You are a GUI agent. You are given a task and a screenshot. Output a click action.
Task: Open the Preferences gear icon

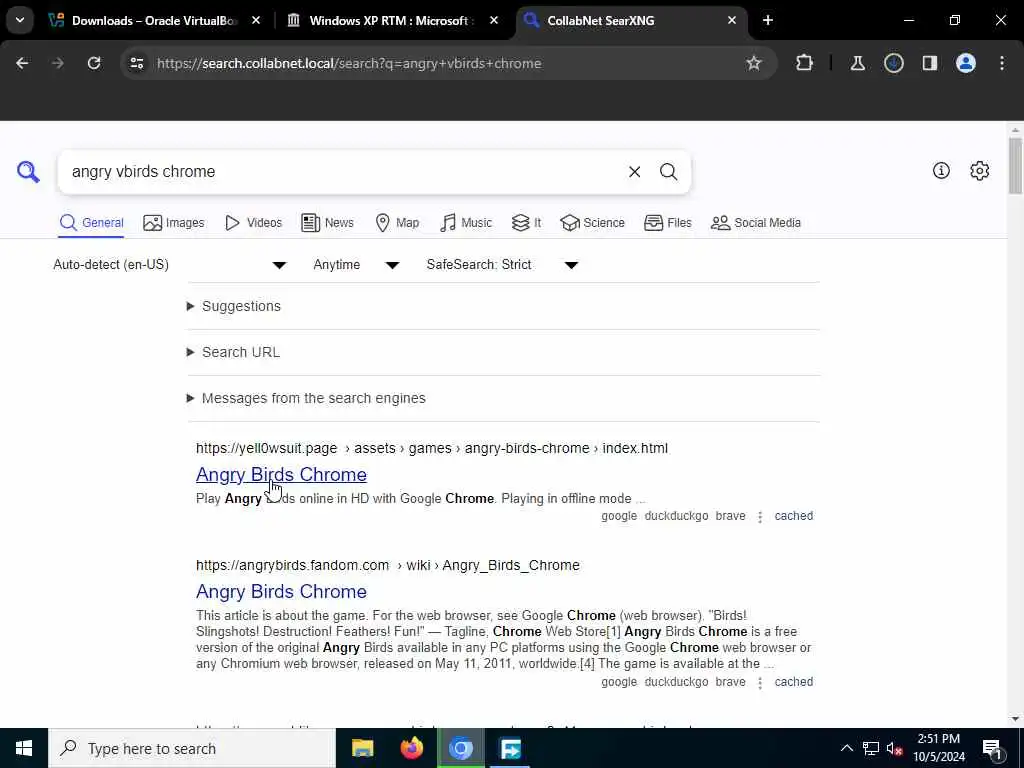pyautogui.click(x=979, y=170)
